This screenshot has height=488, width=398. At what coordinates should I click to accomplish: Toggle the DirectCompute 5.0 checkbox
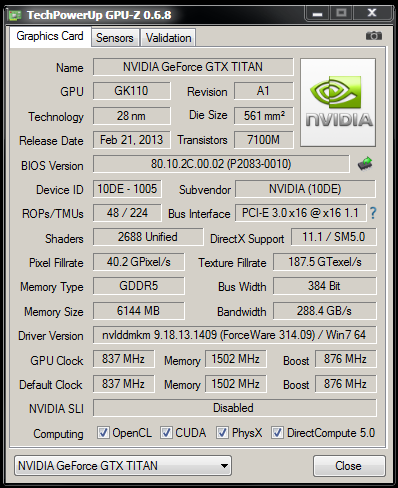click(277, 432)
